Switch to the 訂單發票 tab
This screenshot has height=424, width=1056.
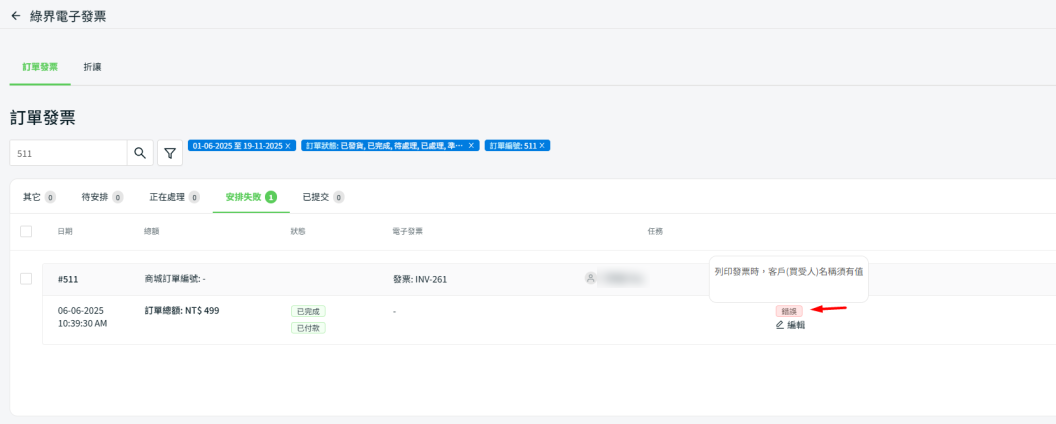tap(40, 67)
